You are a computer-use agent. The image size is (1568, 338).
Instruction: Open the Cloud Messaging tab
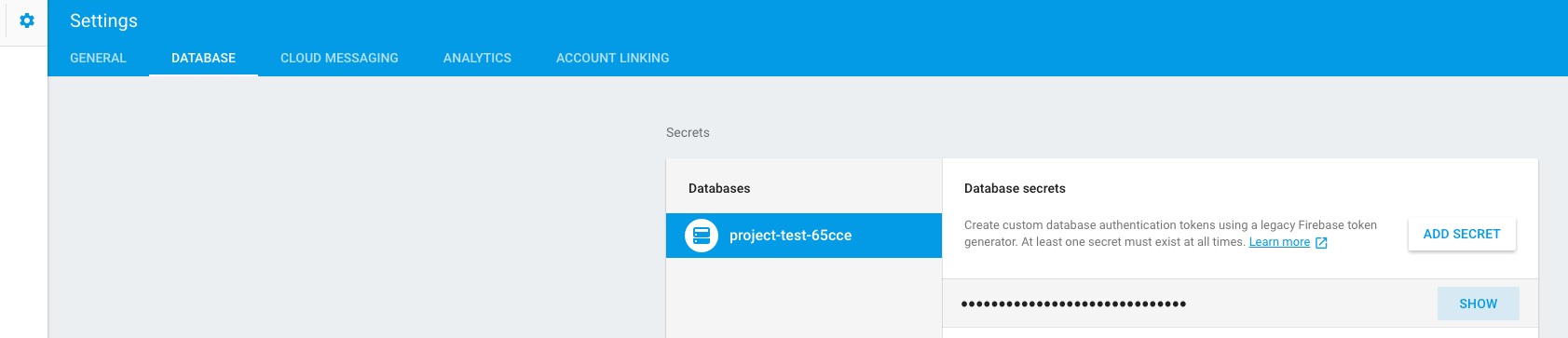pos(339,58)
